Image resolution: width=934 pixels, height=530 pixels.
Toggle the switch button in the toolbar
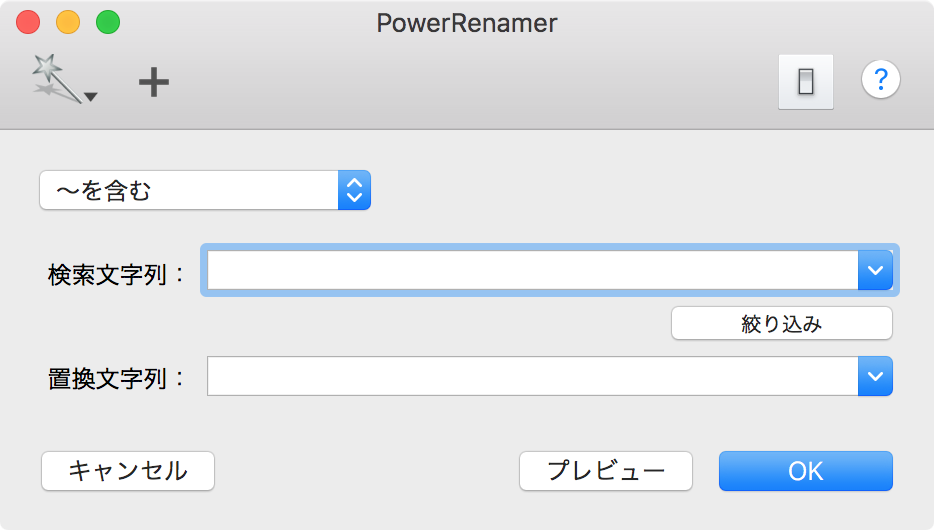(805, 82)
